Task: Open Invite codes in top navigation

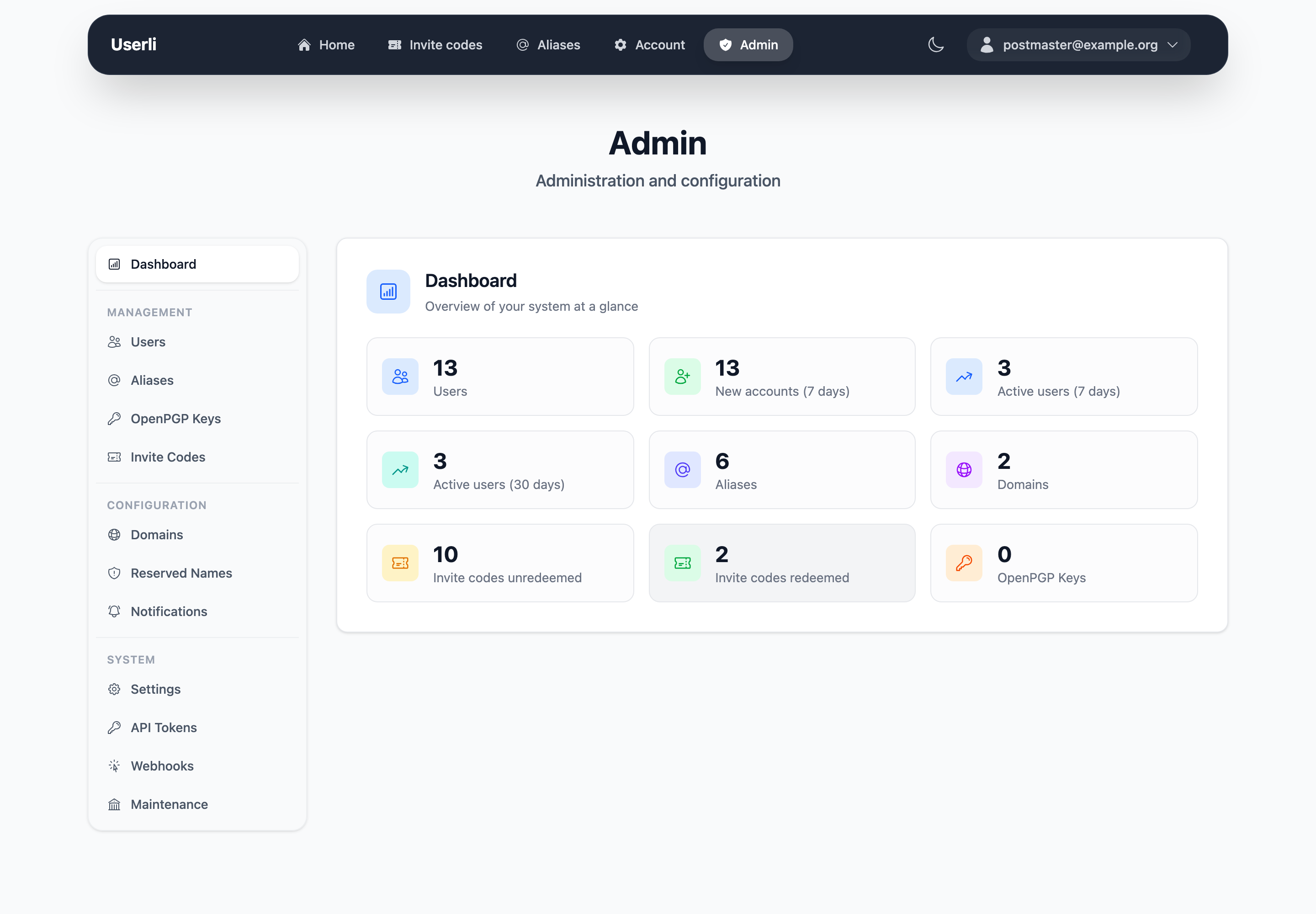Action: click(435, 45)
